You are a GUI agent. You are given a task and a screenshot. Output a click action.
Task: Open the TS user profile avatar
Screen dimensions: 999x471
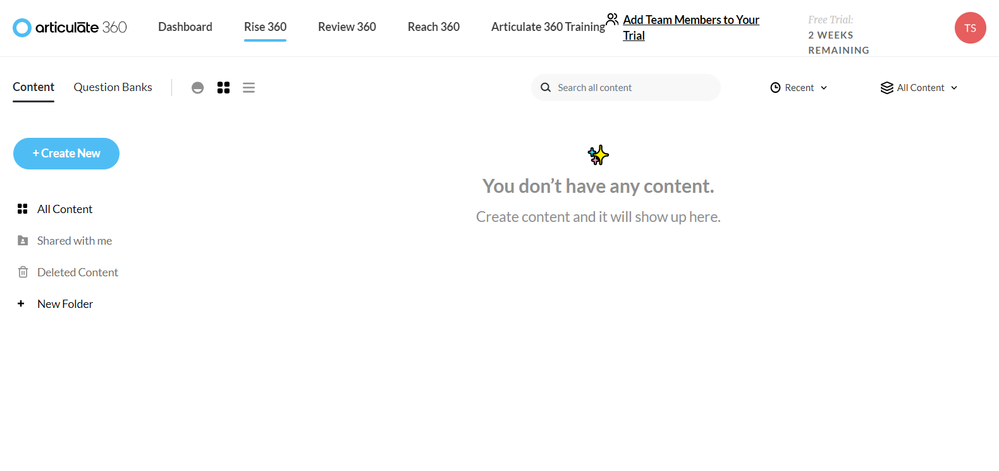tap(970, 28)
